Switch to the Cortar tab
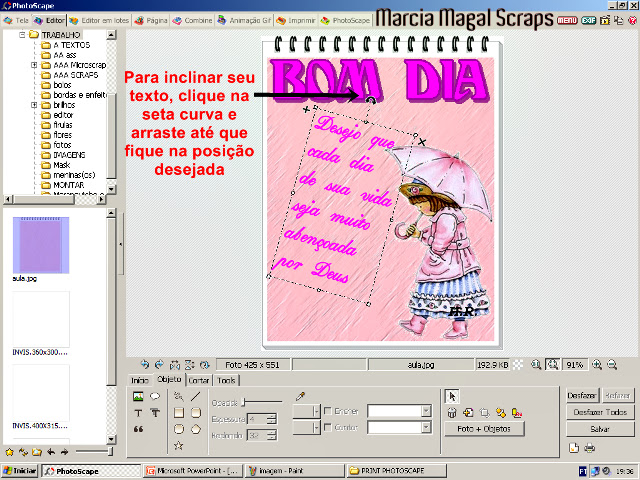The width and height of the screenshot is (640, 480). [x=199, y=380]
